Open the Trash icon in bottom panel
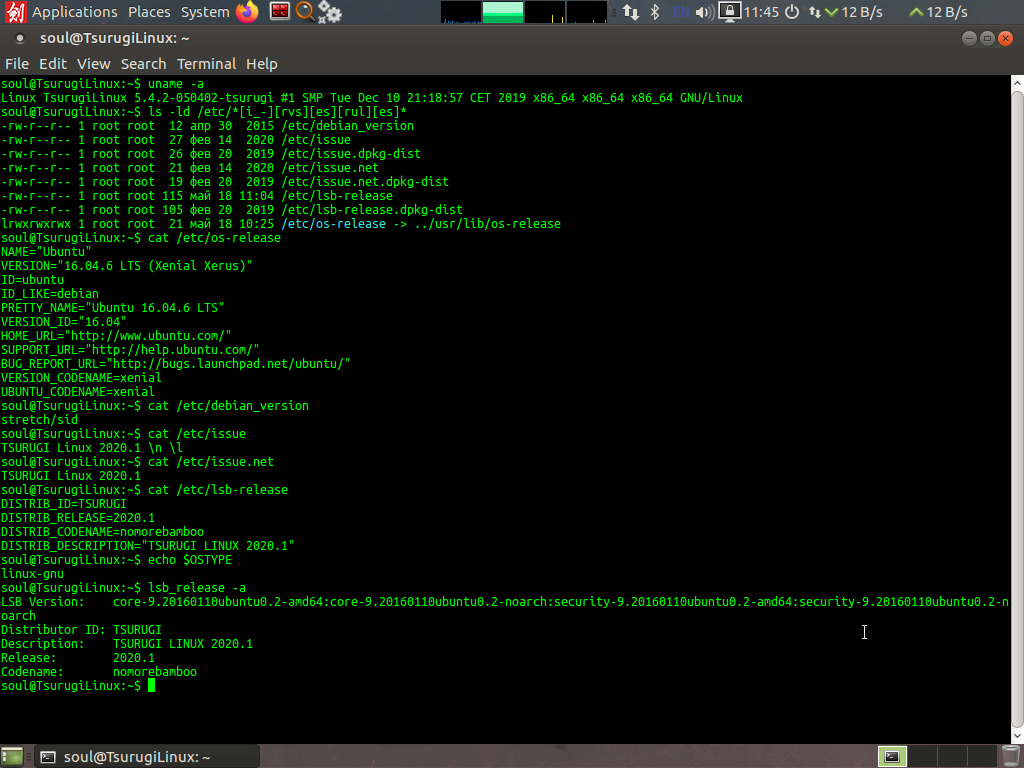Screen dimensions: 1024x768 point(1011,756)
